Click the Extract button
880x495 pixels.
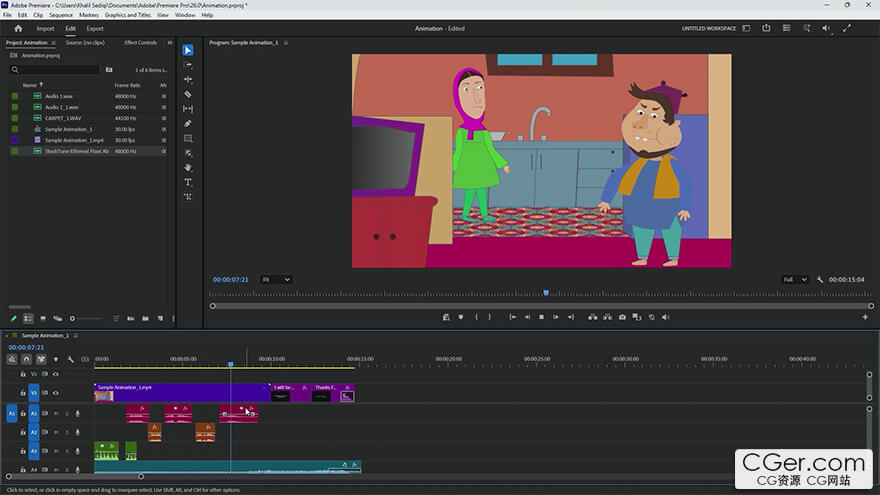pos(607,317)
